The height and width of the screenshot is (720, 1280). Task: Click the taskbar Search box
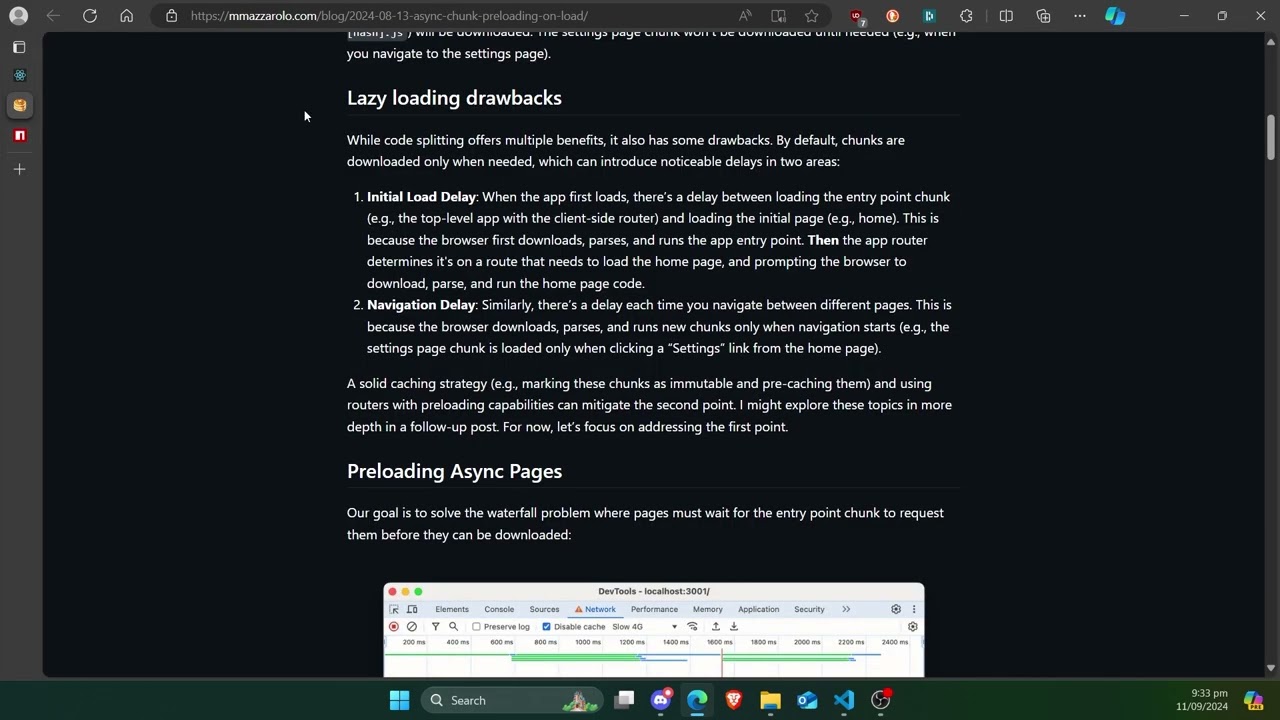click(512, 700)
